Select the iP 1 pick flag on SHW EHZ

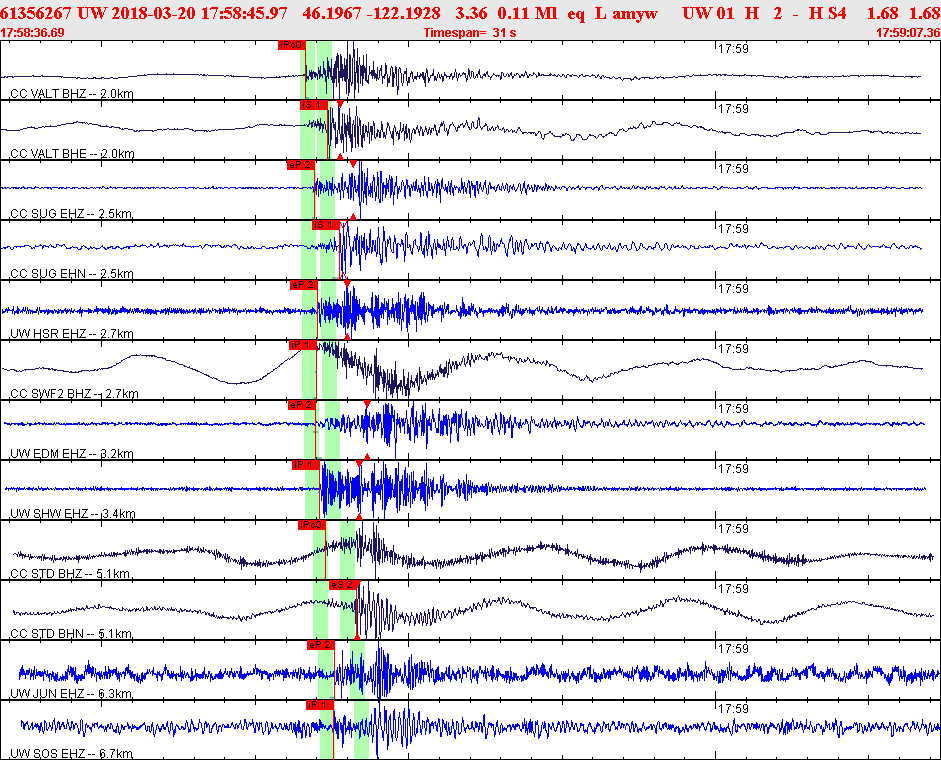pyautogui.click(x=306, y=465)
